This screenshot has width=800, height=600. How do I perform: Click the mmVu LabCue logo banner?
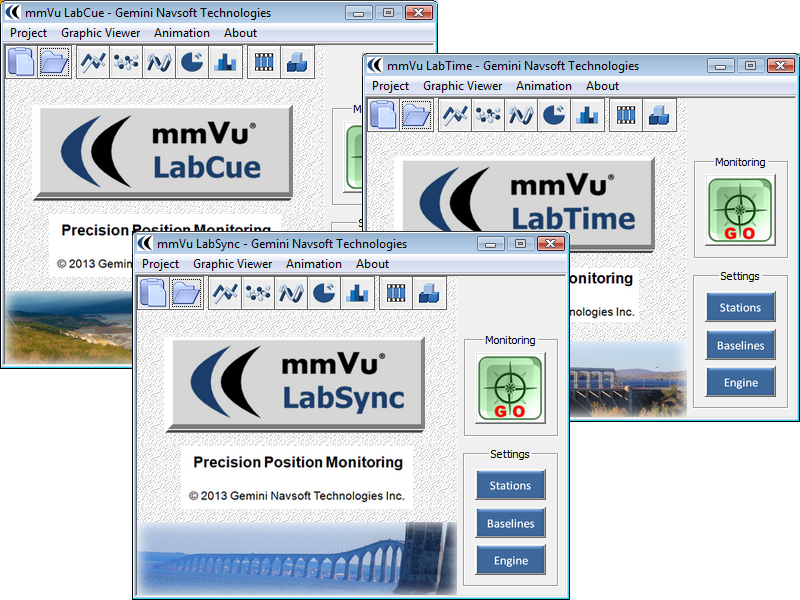[x=164, y=152]
